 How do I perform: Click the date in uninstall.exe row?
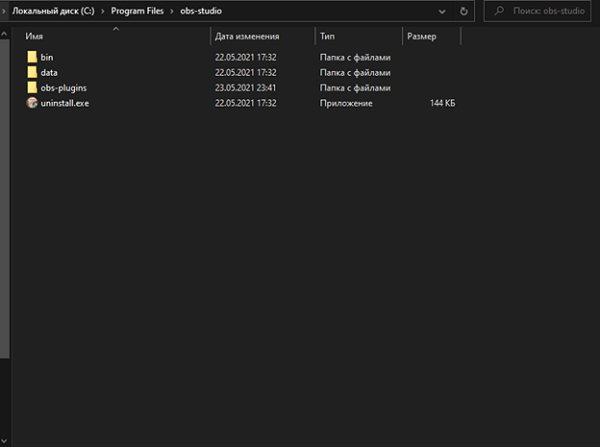(x=245, y=103)
